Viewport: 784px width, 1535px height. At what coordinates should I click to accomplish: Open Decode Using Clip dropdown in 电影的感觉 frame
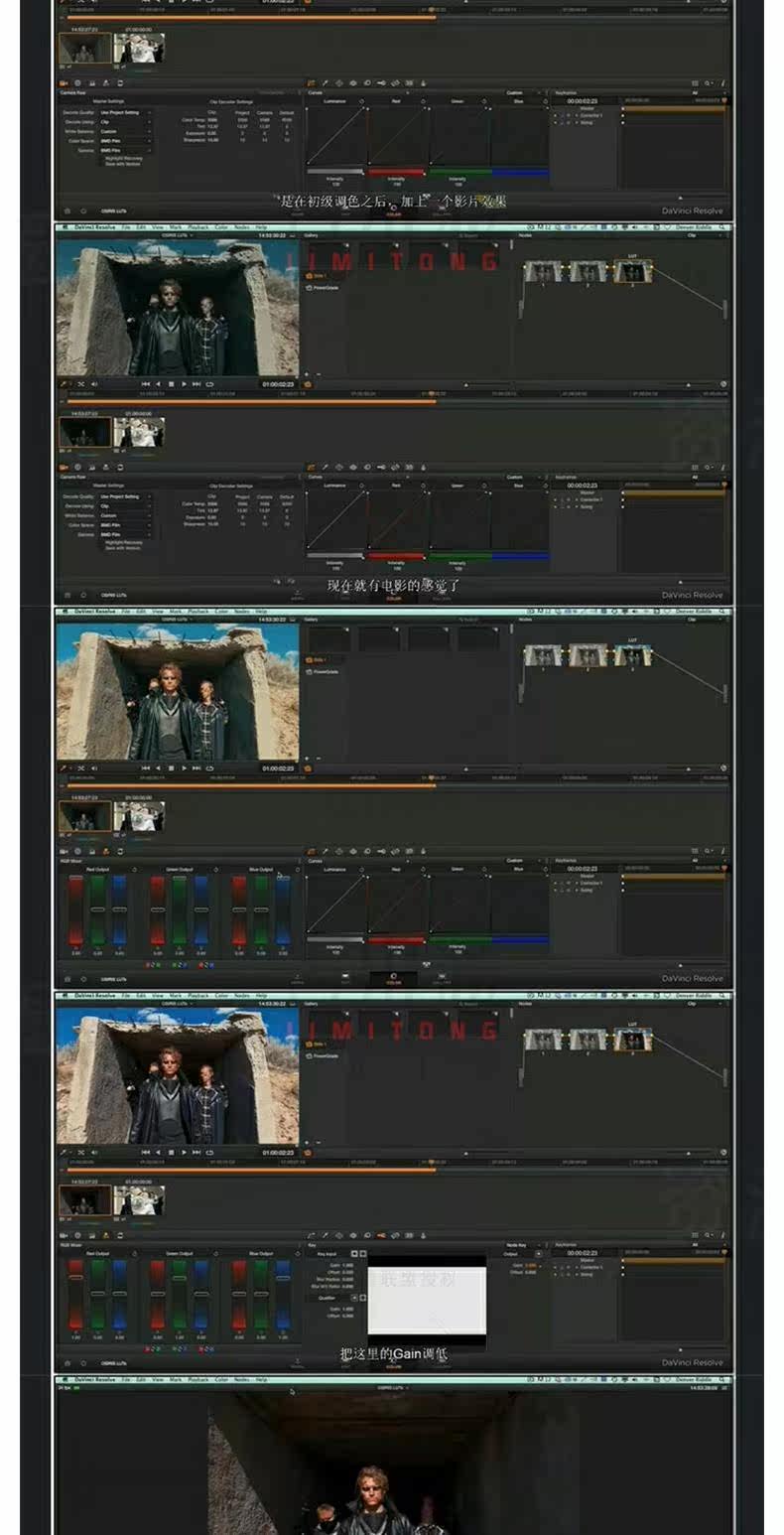(x=125, y=506)
